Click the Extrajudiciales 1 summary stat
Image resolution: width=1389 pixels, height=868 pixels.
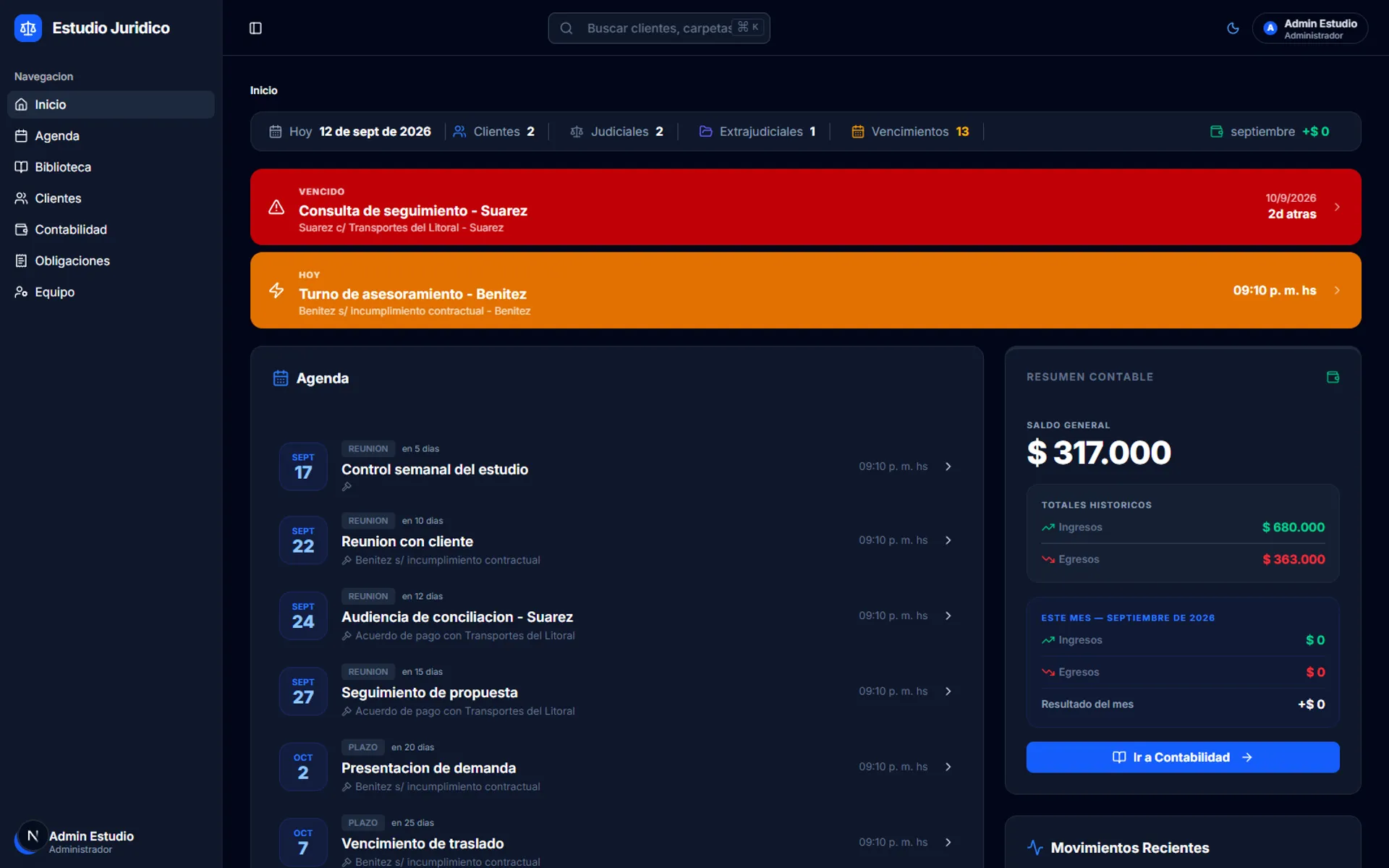click(757, 132)
